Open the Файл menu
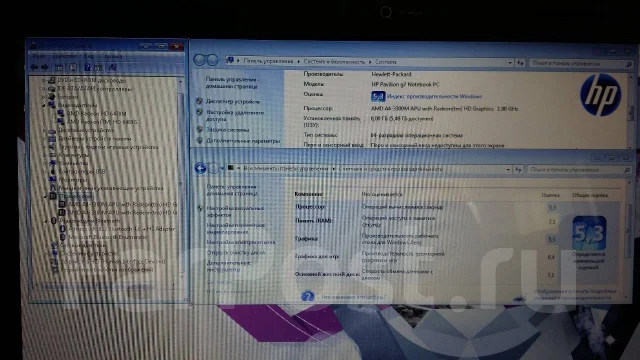The height and width of the screenshot is (360, 640). pyautogui.click(x=40, y=56)
